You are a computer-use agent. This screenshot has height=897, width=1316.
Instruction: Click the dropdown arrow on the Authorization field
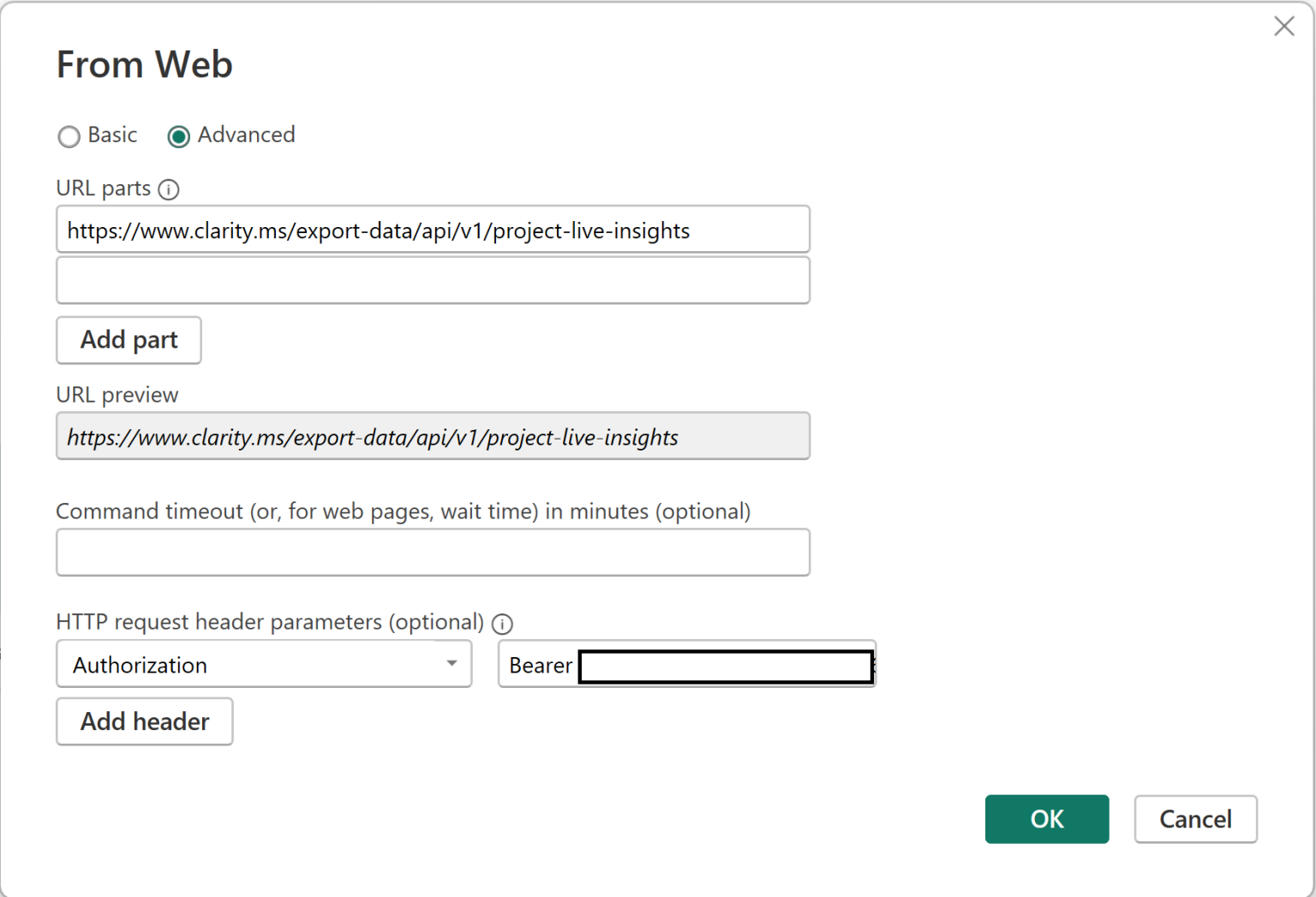453,664
